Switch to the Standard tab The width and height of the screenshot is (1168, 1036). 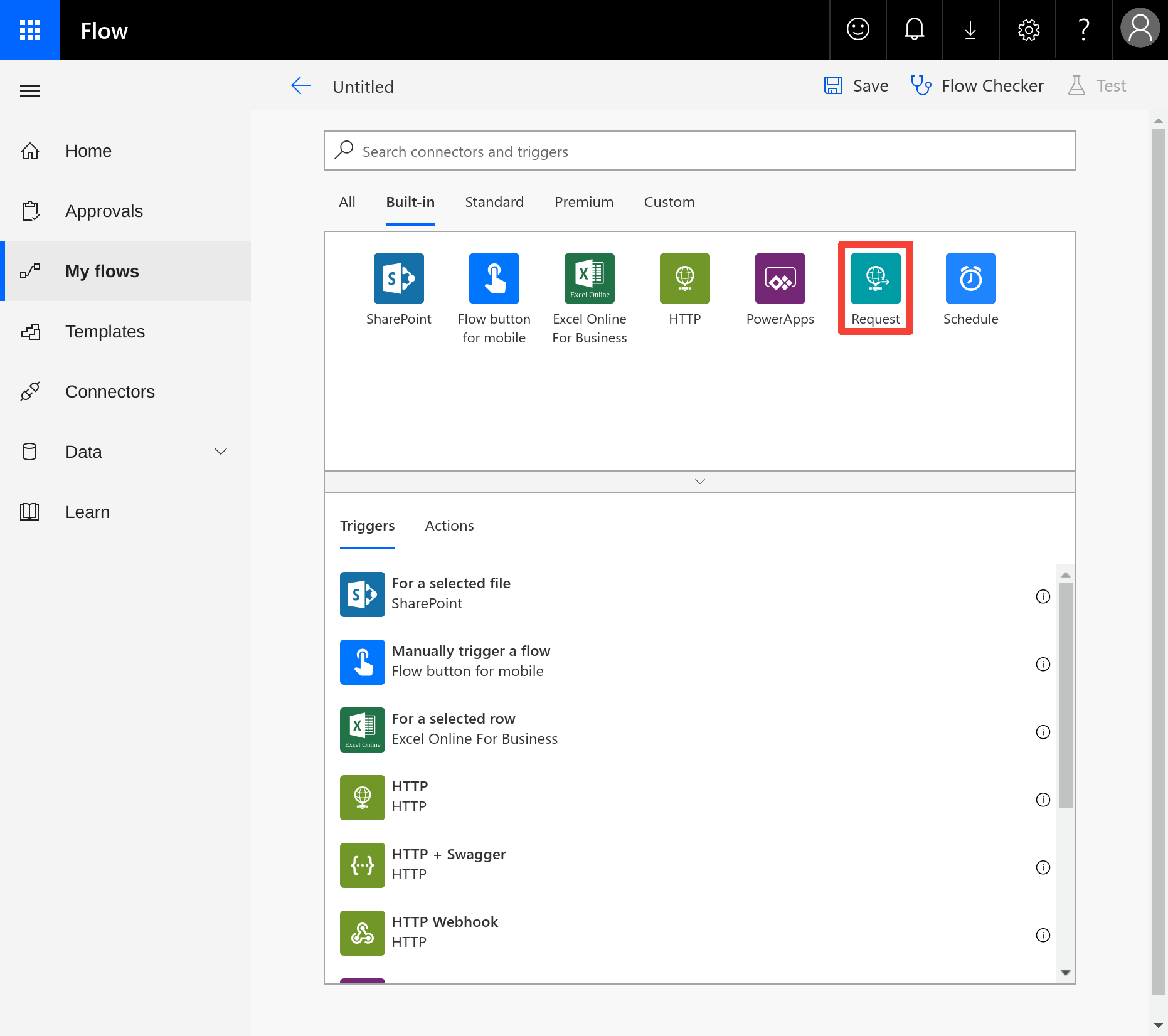pos(494,202)
